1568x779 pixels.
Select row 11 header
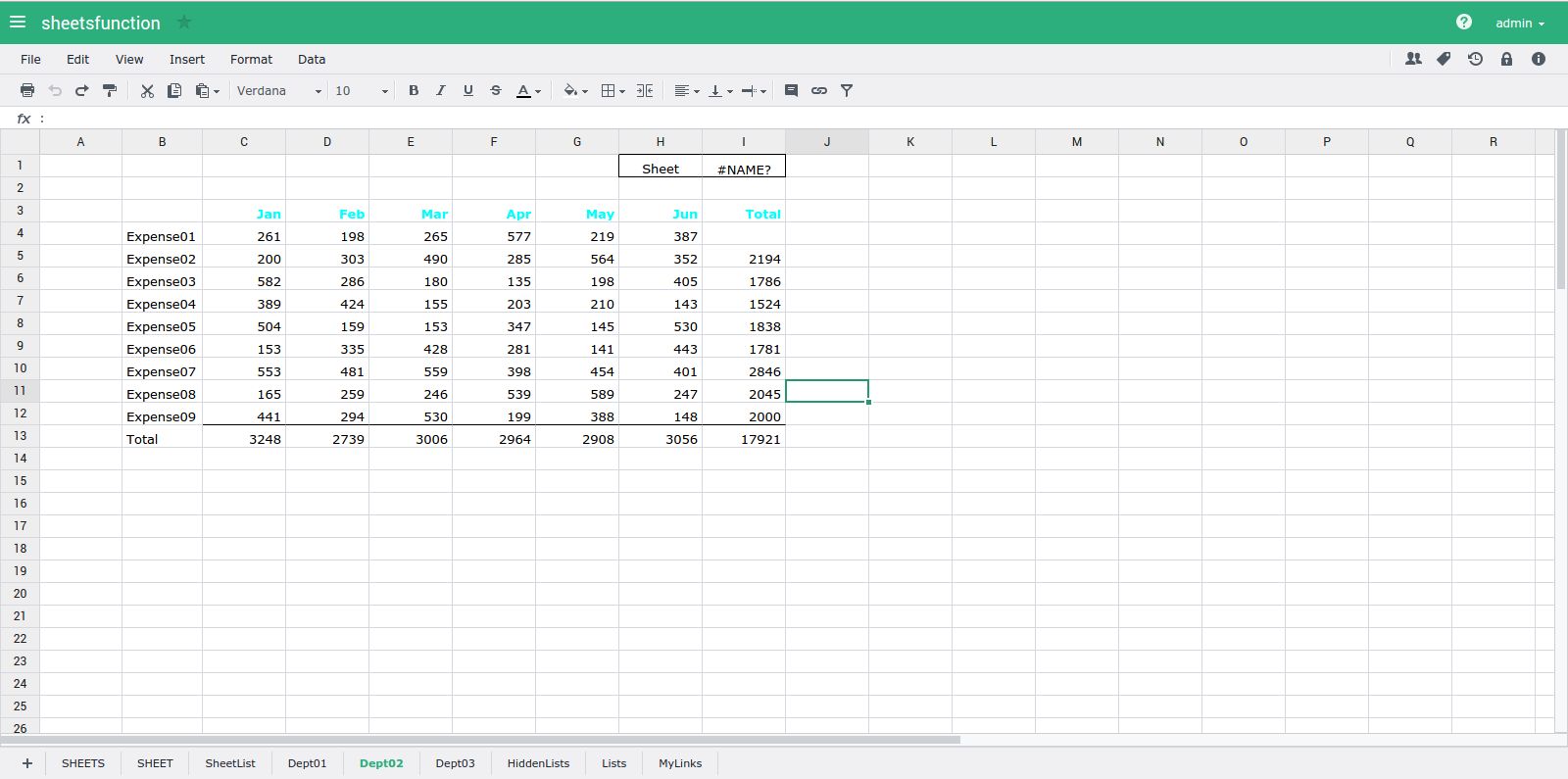tap(20, 391)
